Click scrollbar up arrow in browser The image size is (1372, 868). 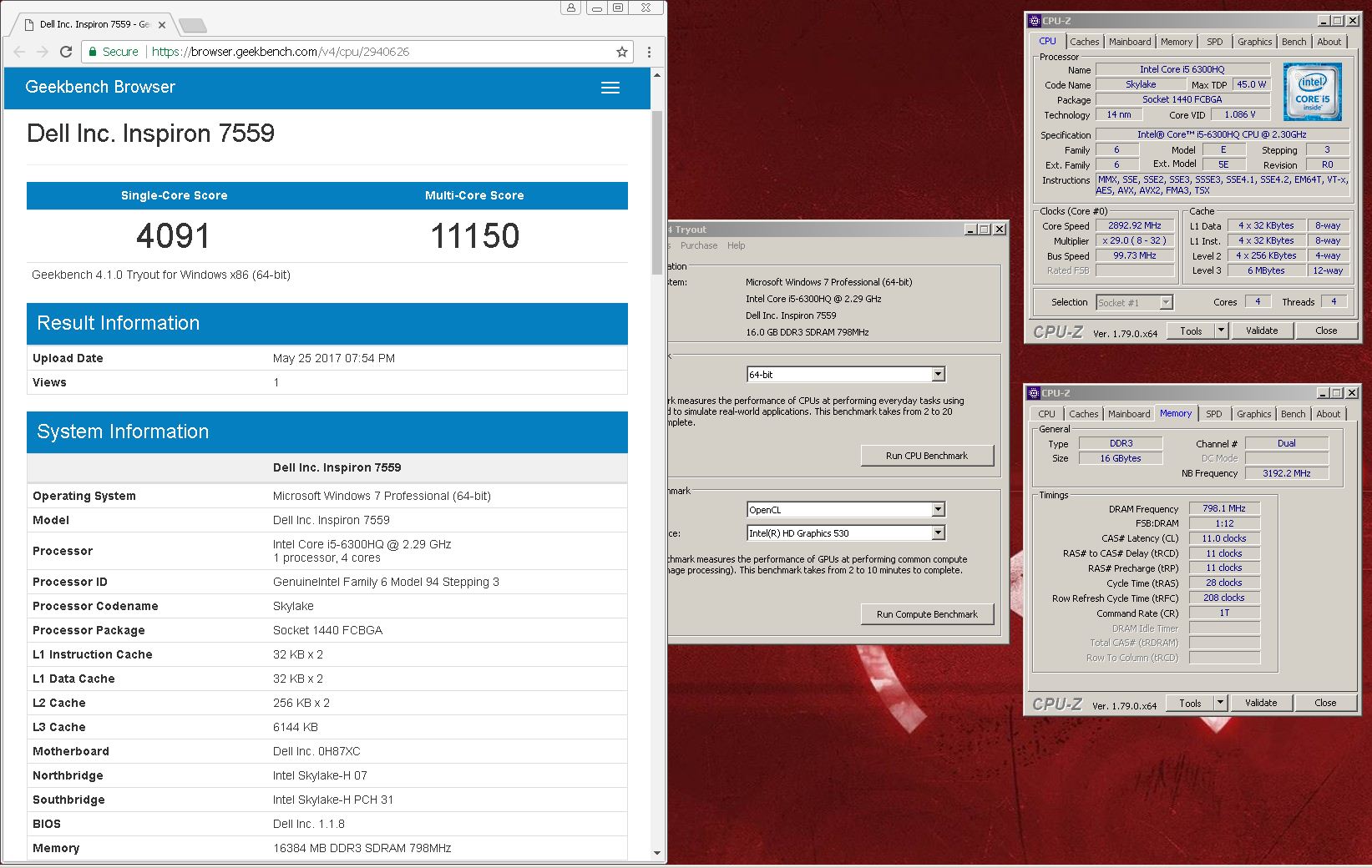(x=656, y=75)
